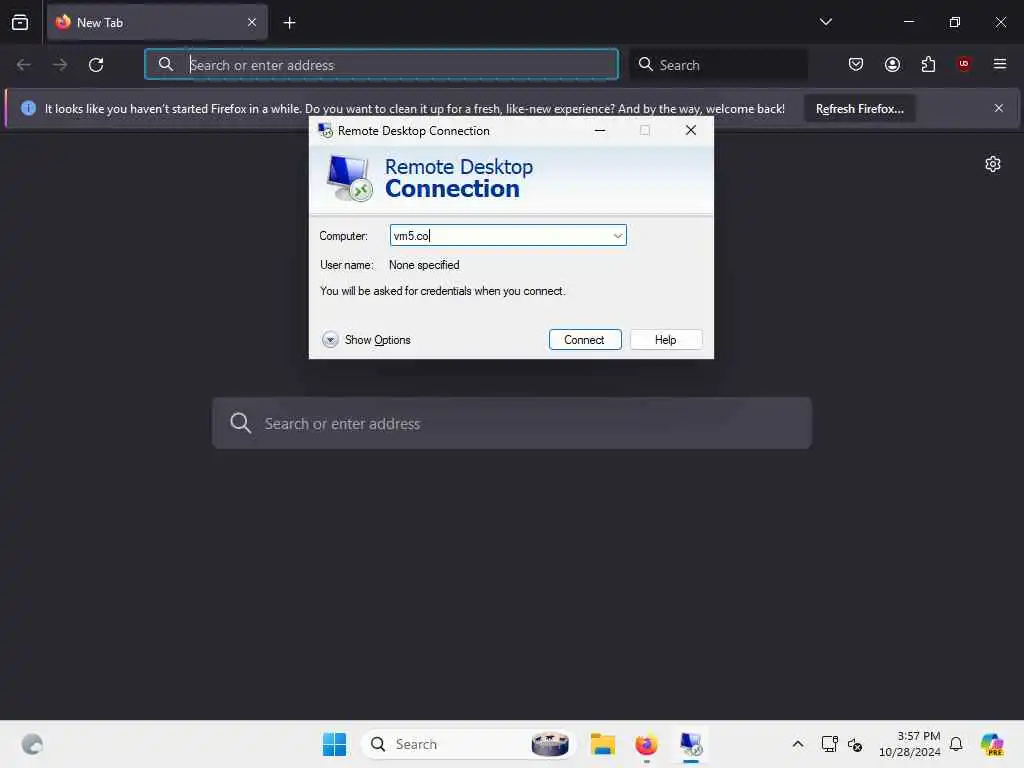Open the Save to Pocket icon

856,64
